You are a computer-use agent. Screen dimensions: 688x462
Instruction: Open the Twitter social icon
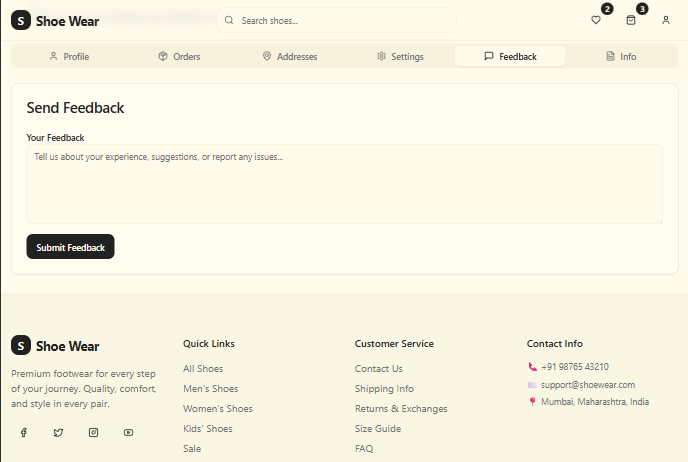coord(58,432)
